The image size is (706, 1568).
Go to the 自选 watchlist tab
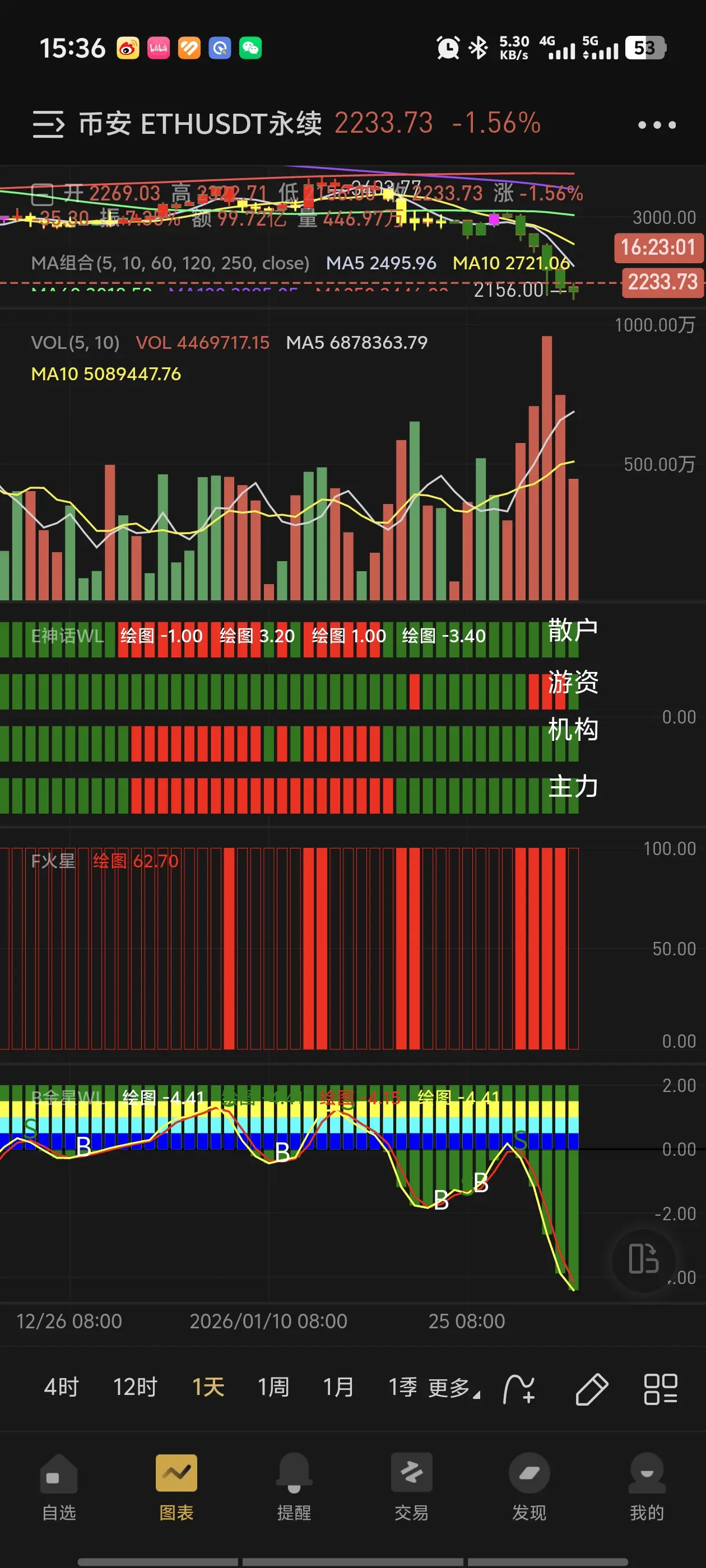[x=59, y=1488]
